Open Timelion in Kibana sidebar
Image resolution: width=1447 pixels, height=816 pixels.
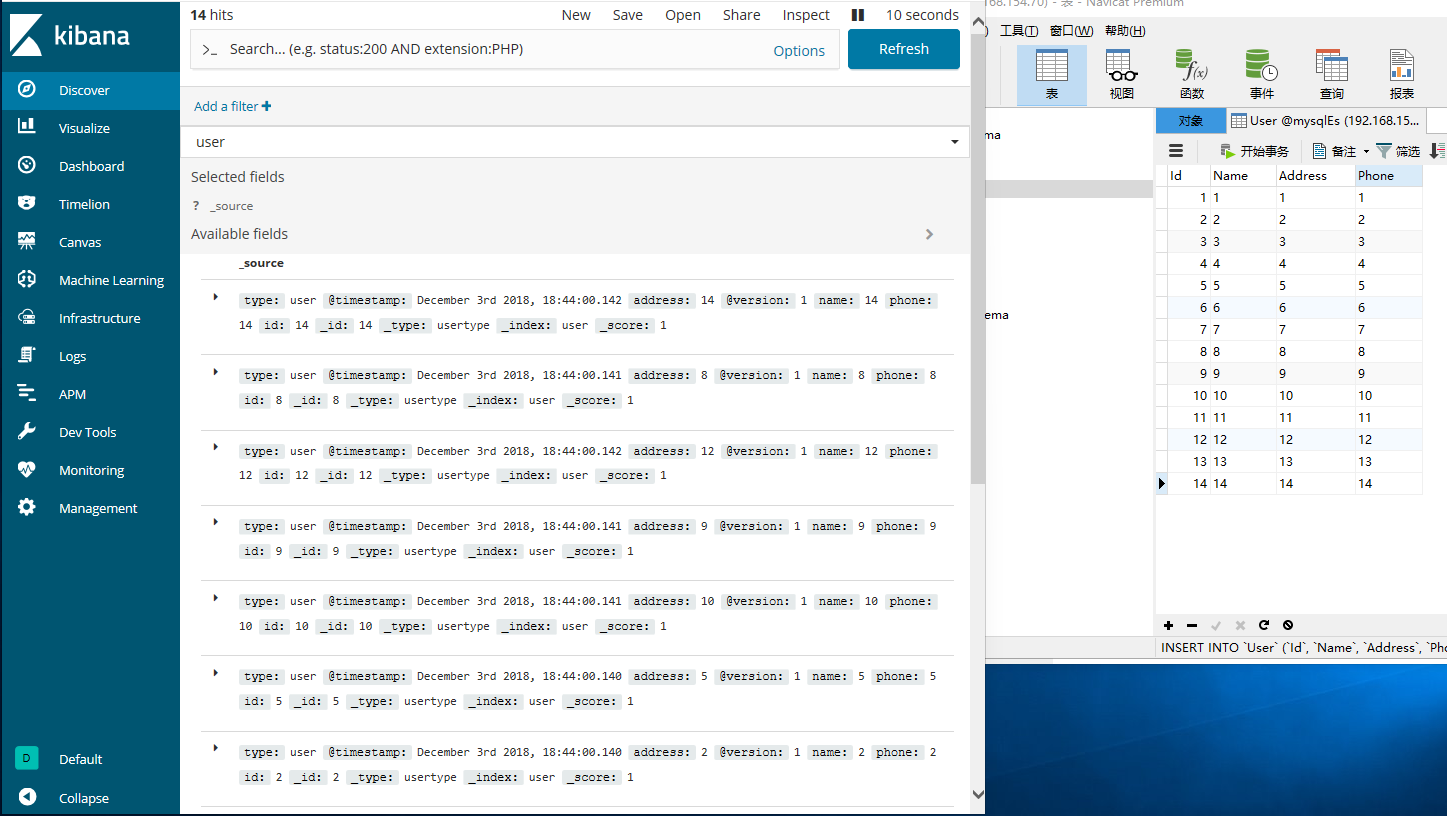coord(90,204)
